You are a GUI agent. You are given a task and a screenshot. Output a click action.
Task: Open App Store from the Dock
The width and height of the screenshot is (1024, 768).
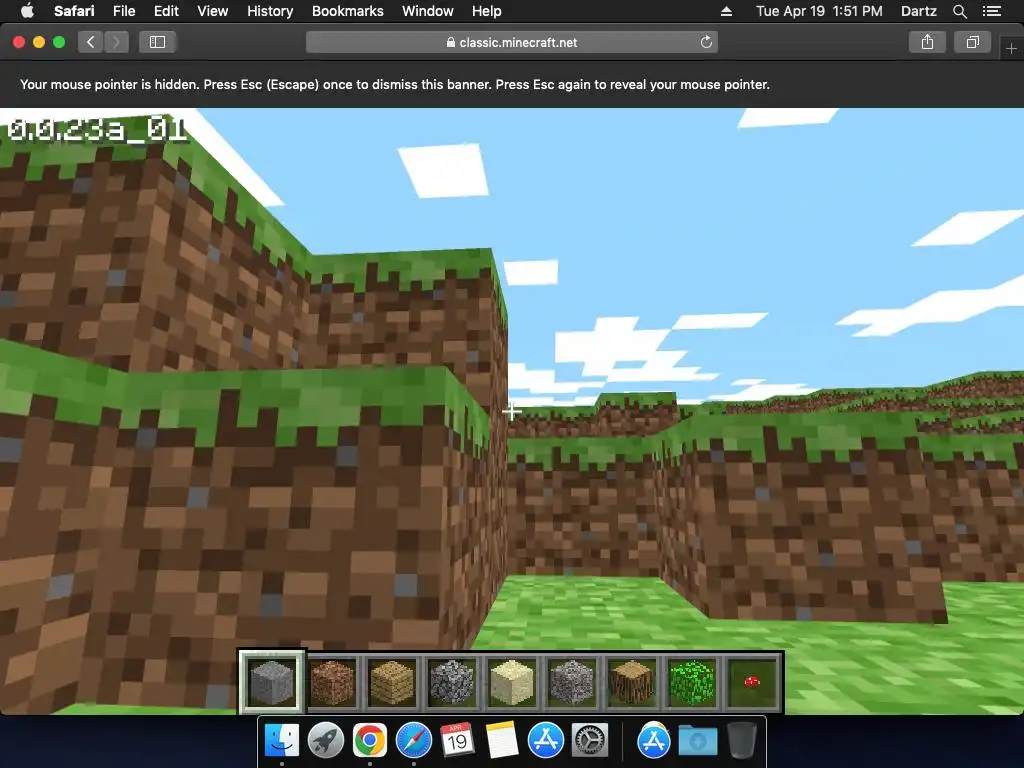[545, 740]
